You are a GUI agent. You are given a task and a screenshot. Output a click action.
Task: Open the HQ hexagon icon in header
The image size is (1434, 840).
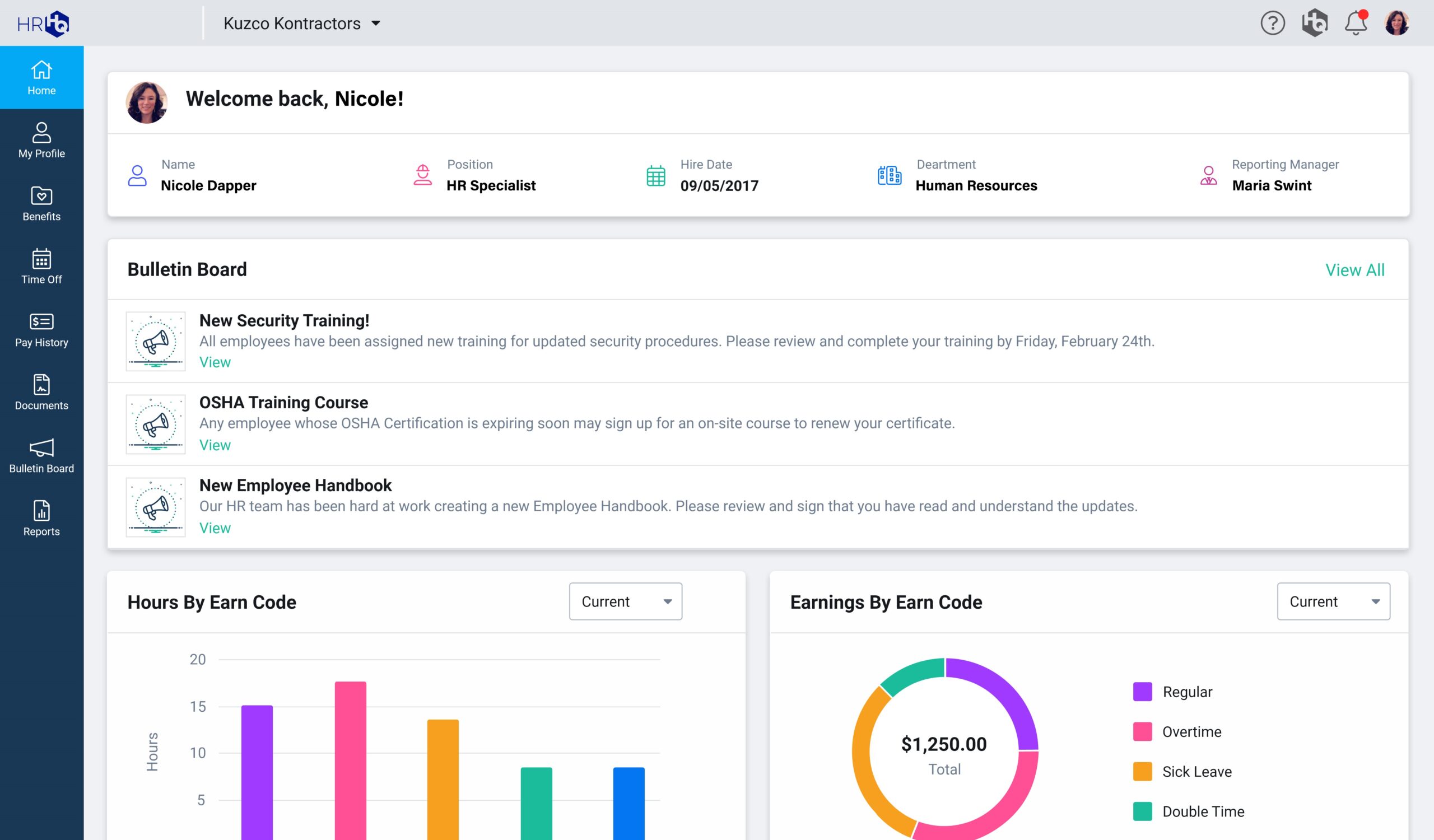1315,24
